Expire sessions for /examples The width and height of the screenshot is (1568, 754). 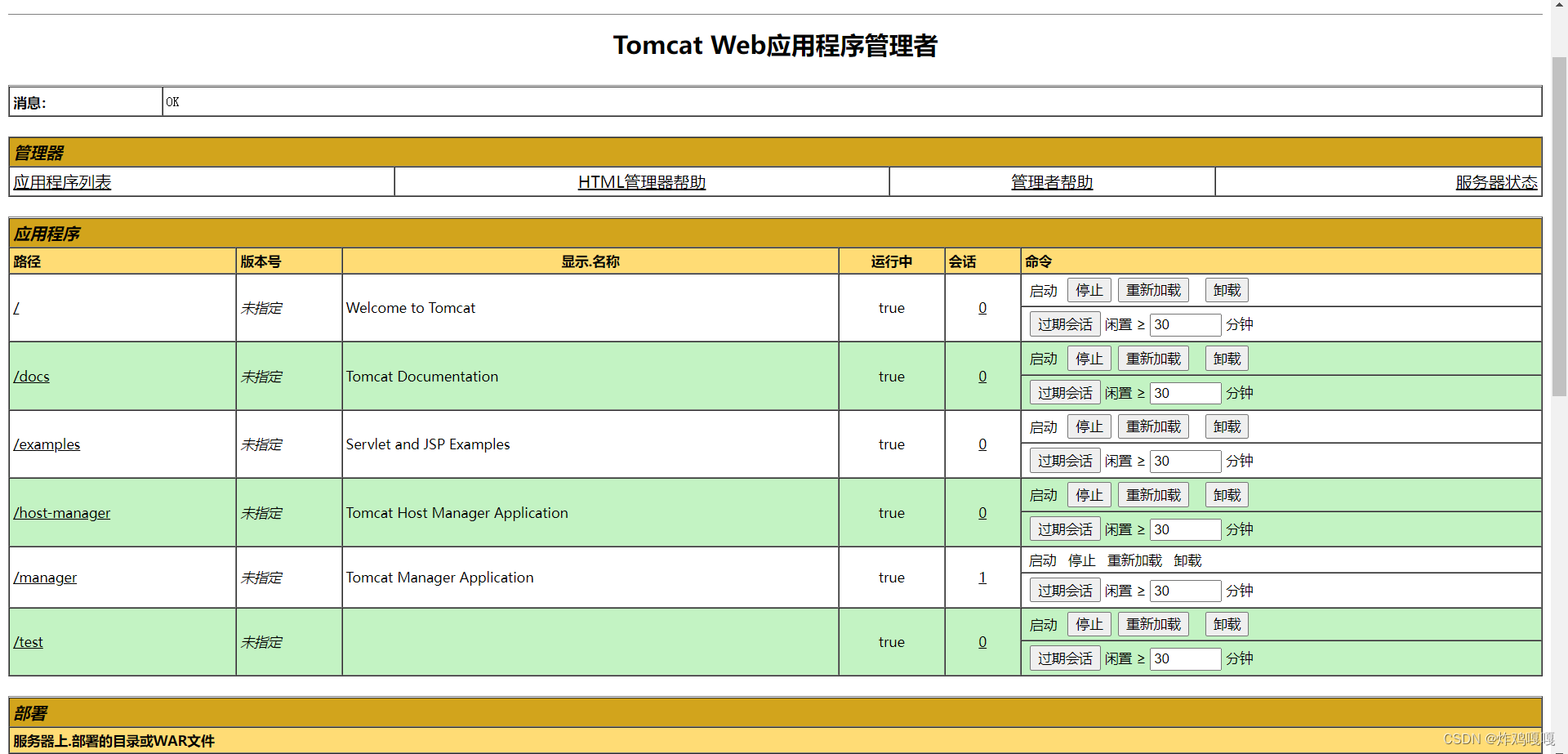click(1065, 461)
